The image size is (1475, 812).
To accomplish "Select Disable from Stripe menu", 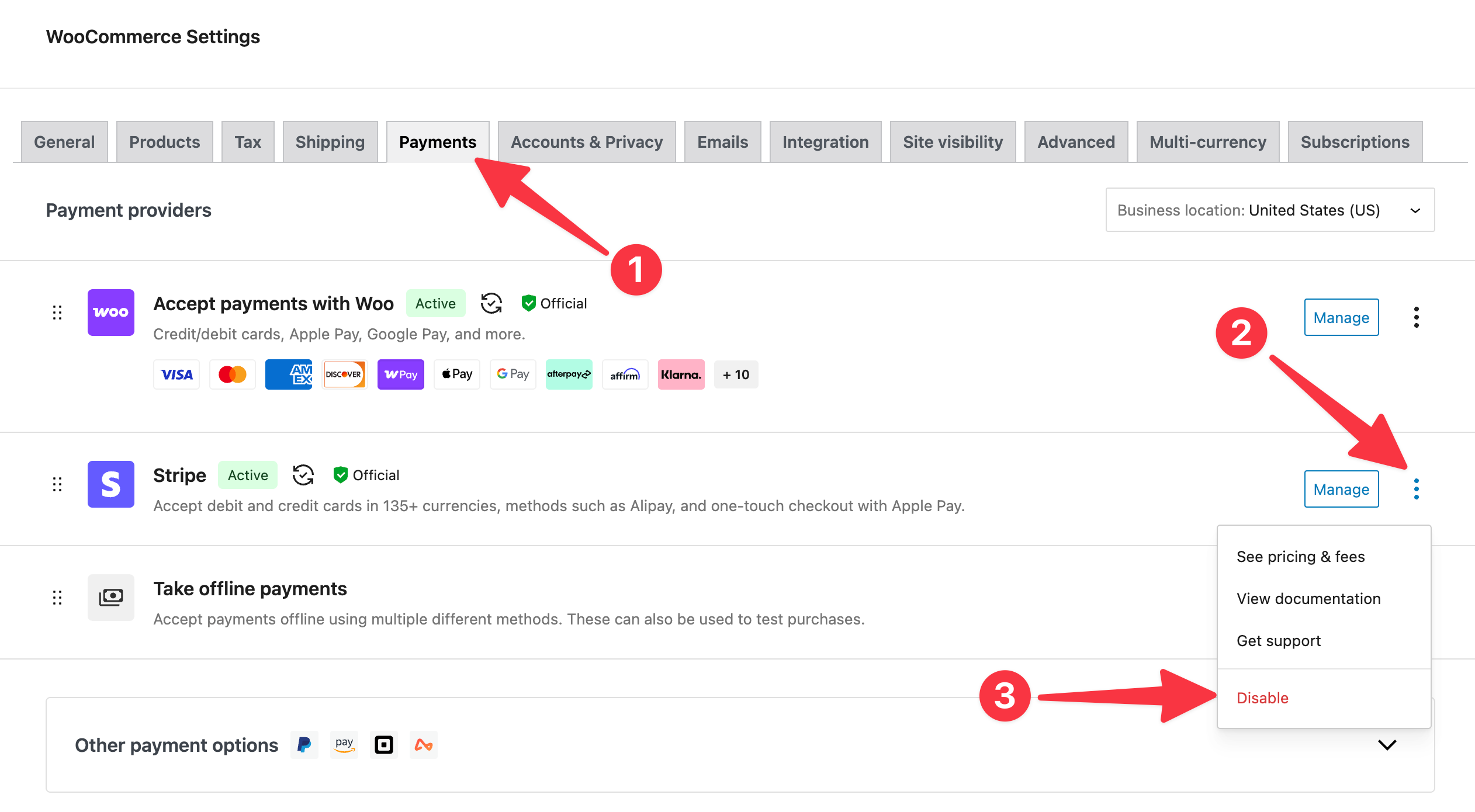I will [x=1262, y=698].
